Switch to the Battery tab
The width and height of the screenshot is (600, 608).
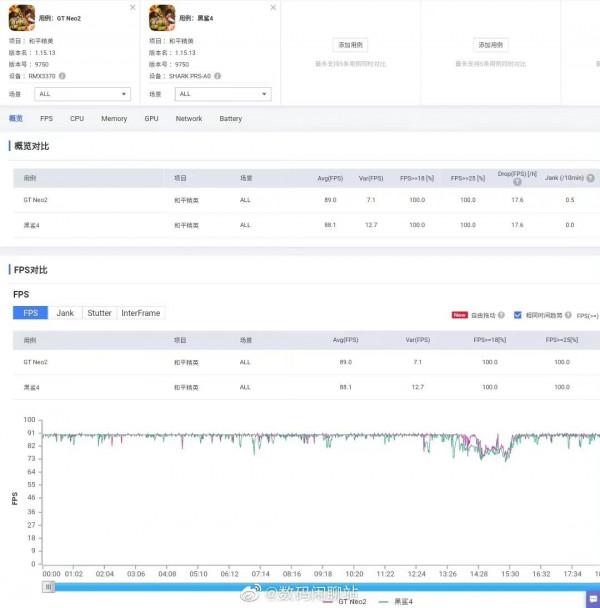pos(230,119)
